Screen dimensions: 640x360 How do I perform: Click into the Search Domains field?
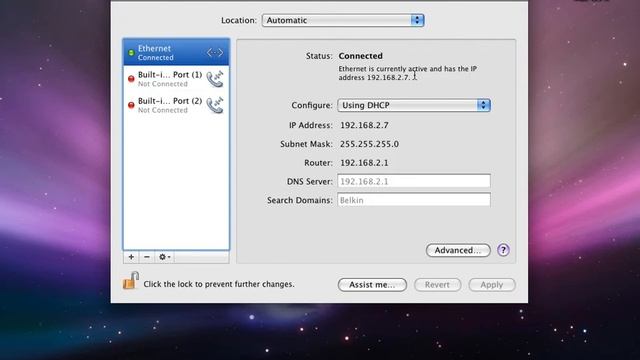coord(414,200)
